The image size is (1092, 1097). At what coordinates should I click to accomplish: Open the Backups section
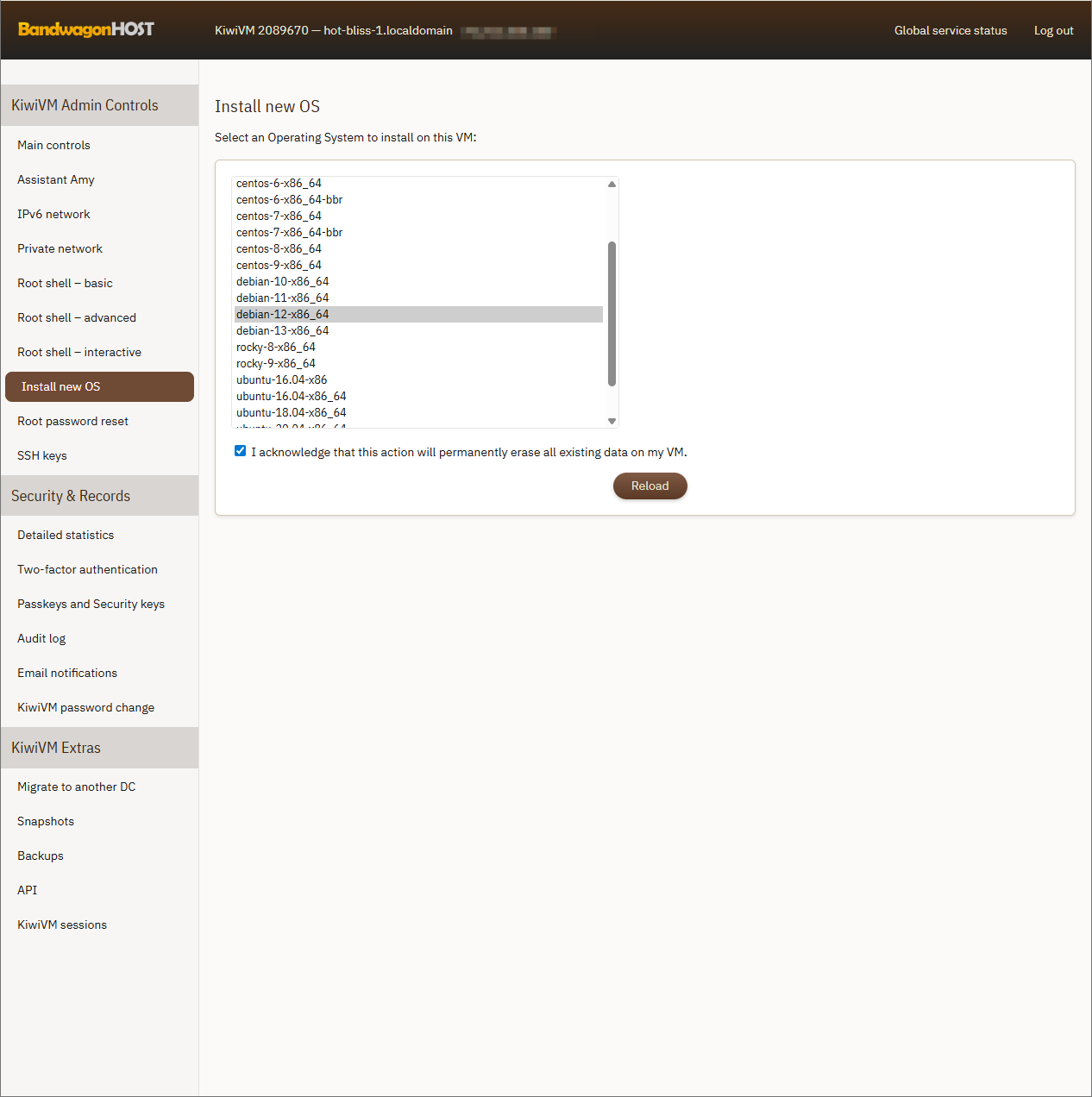click(x=41, y=856)
